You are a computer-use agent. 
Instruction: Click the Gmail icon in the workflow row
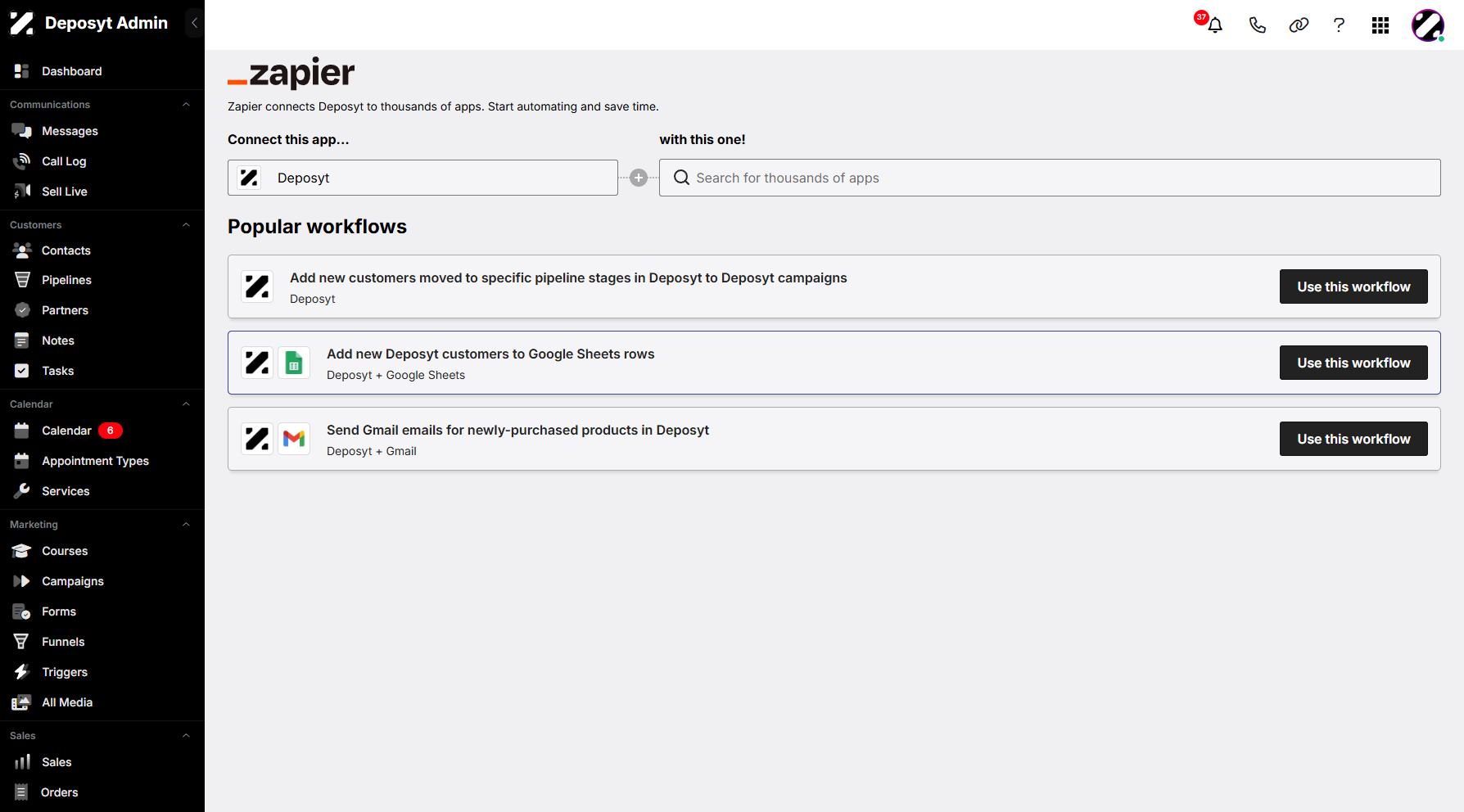294,439
